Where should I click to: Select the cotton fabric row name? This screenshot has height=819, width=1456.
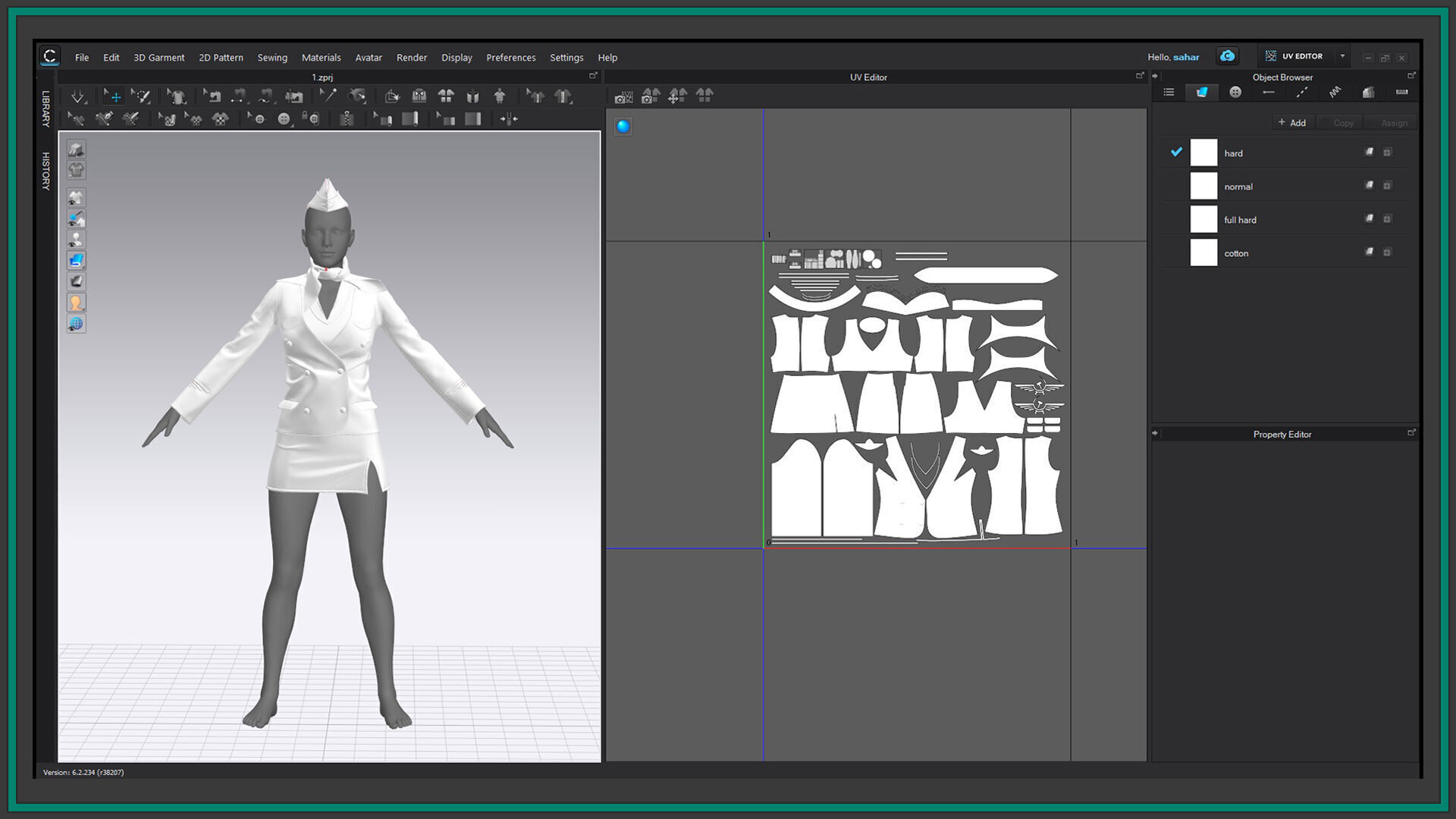pos(1236,253)
